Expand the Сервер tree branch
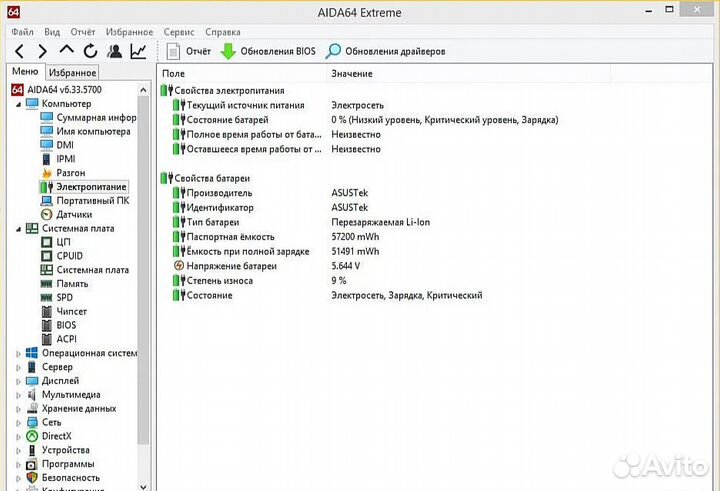720x491 pixels. 18,367
